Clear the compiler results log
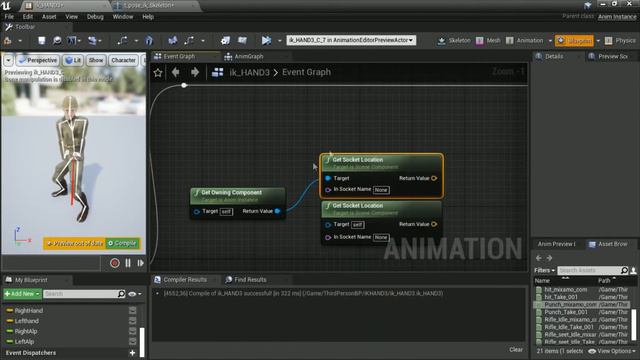 point(516,349)
